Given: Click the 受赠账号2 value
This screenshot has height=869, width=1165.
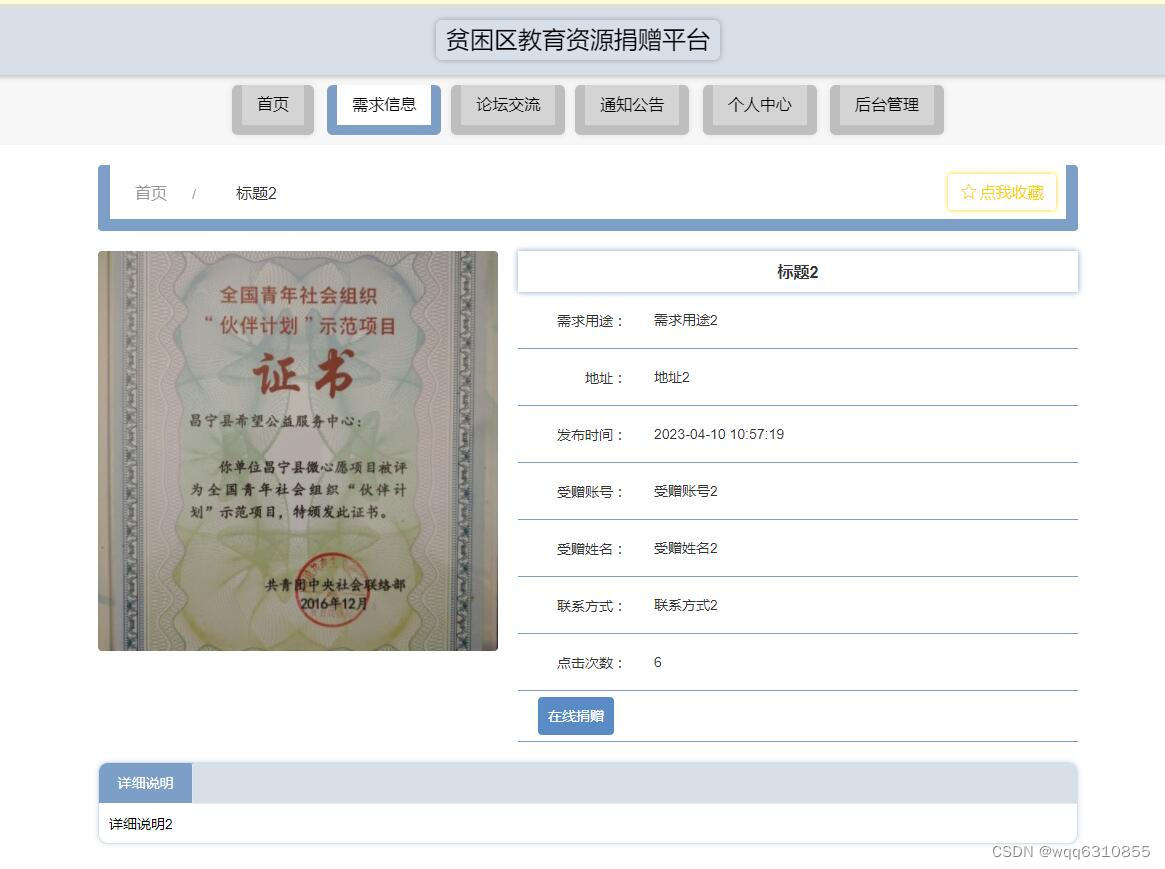Looking at the screenshot, I should [x=685, y=491].
